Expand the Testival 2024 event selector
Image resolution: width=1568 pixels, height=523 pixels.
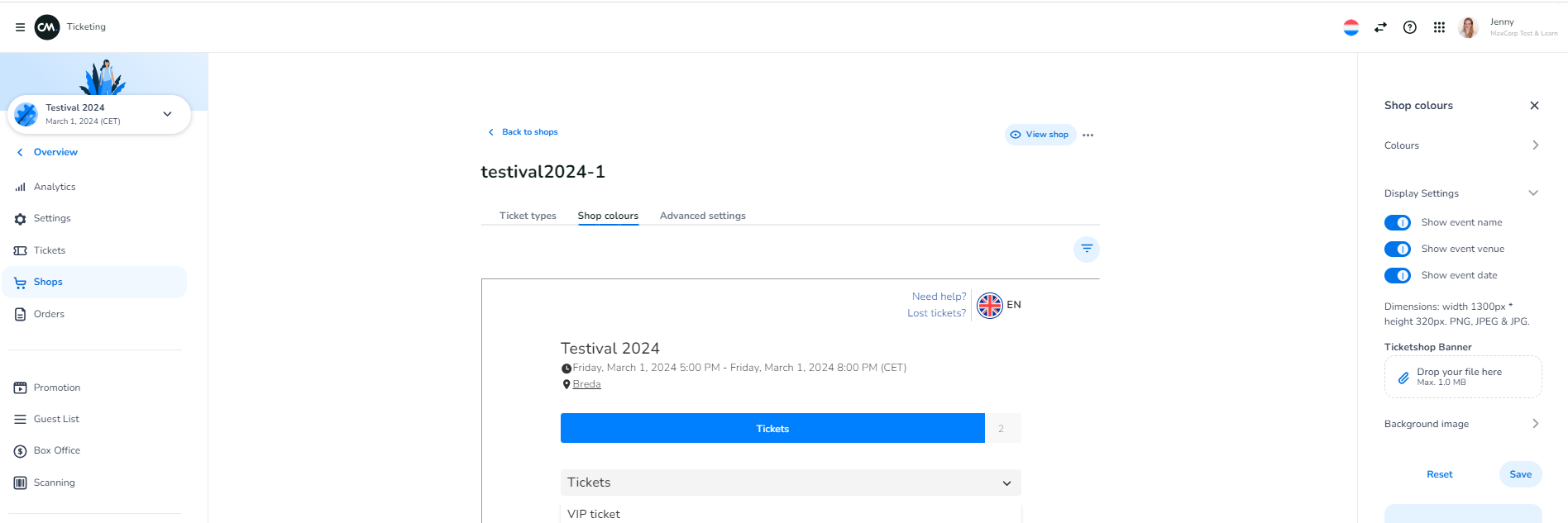point(167,114)
